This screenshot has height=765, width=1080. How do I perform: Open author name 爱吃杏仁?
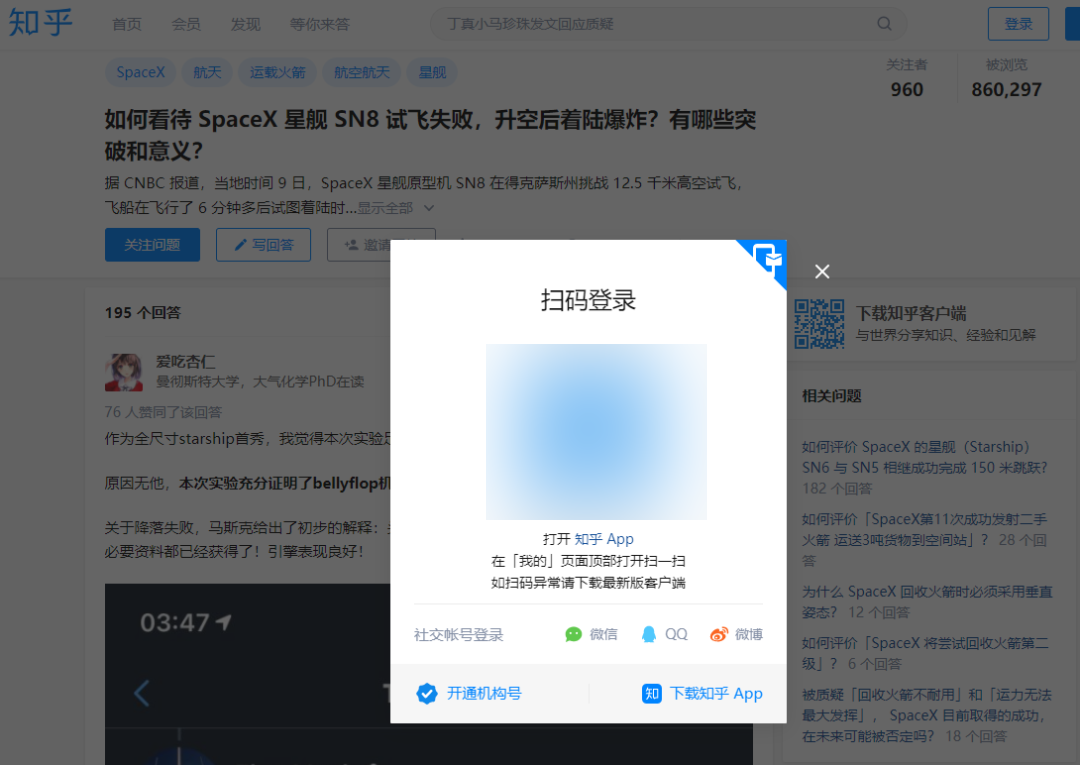point(186,361)
